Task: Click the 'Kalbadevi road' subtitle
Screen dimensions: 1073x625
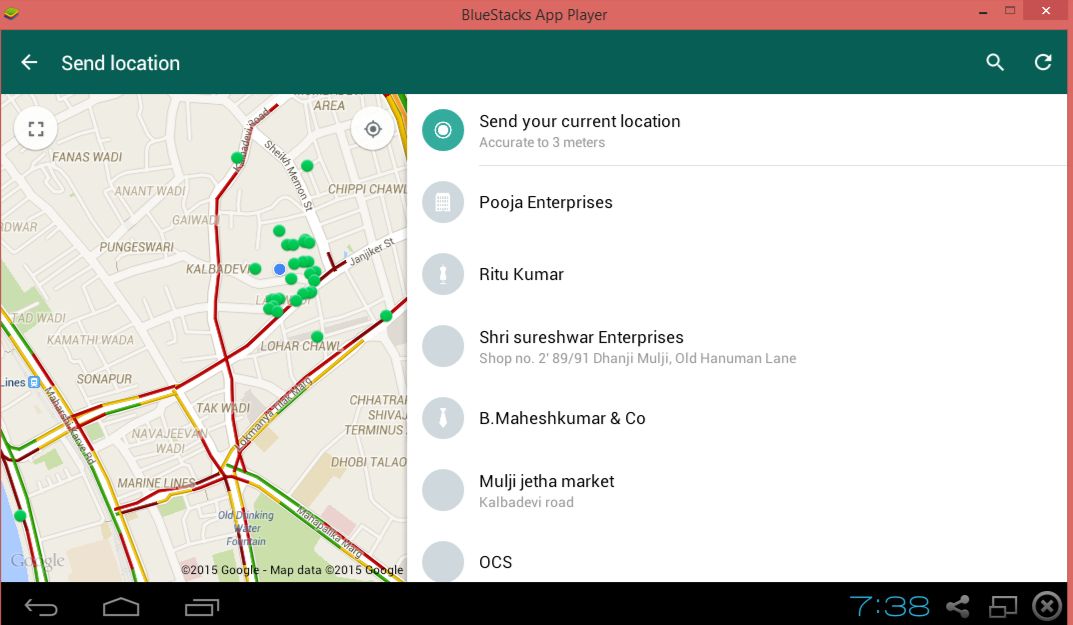Action: 526,502
